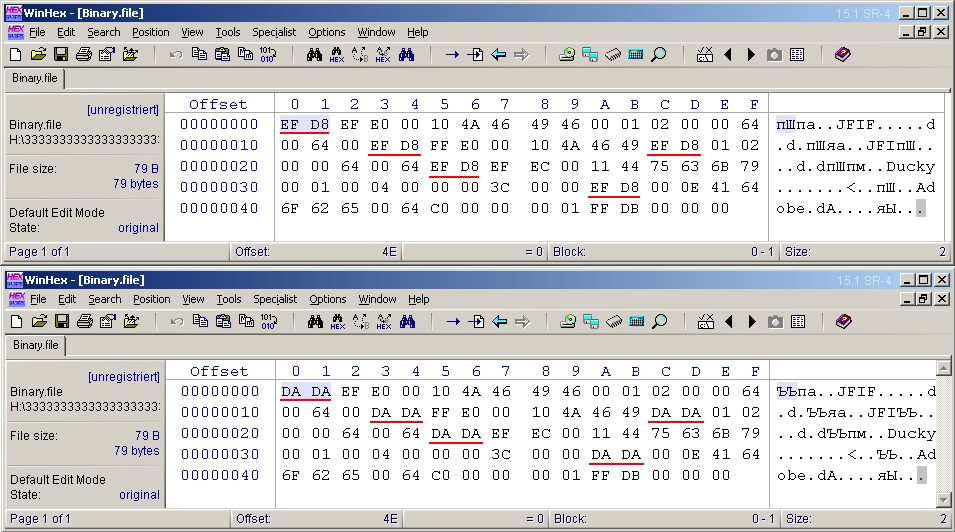Click Clone Disk icon in bottom window
The image size is (955, 532).
coord(591,322)
